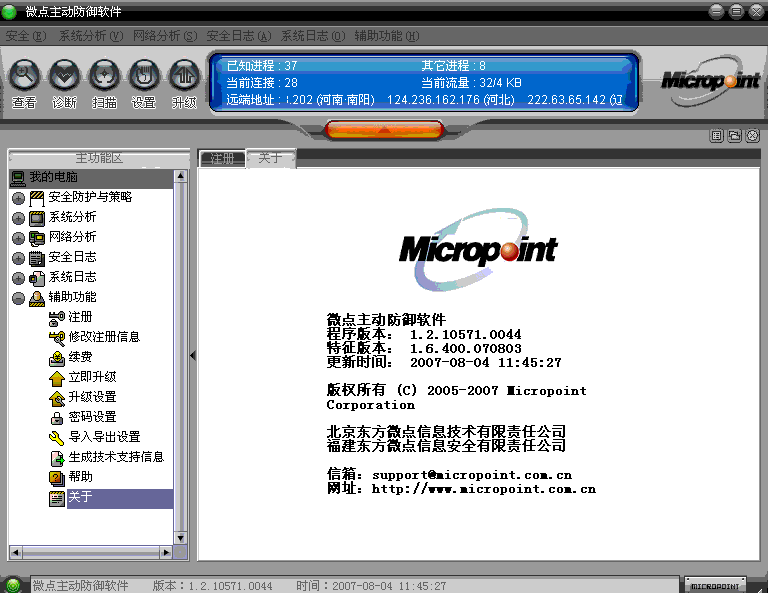Expand the 安全防护与策略 tree node
This screenshot has width=768, height=593.
tap(19, 198)
